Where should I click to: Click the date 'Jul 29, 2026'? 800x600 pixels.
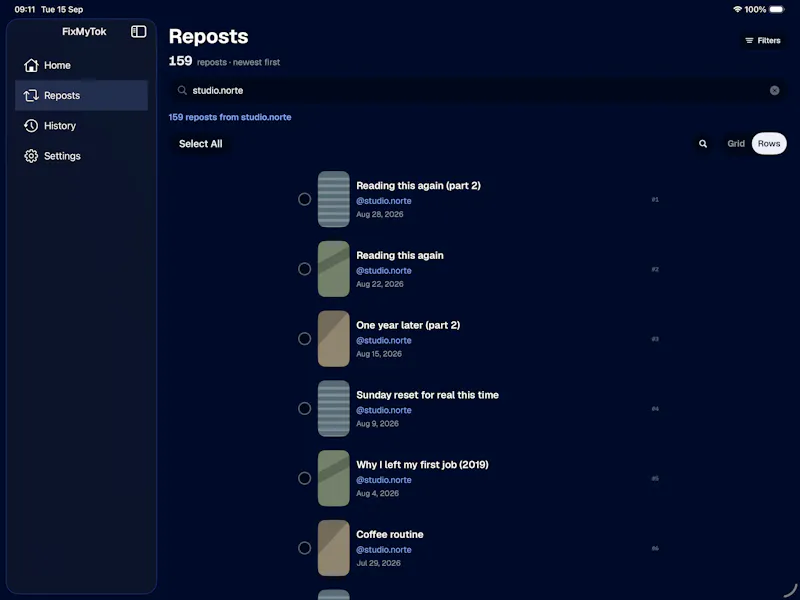(379, 563)
